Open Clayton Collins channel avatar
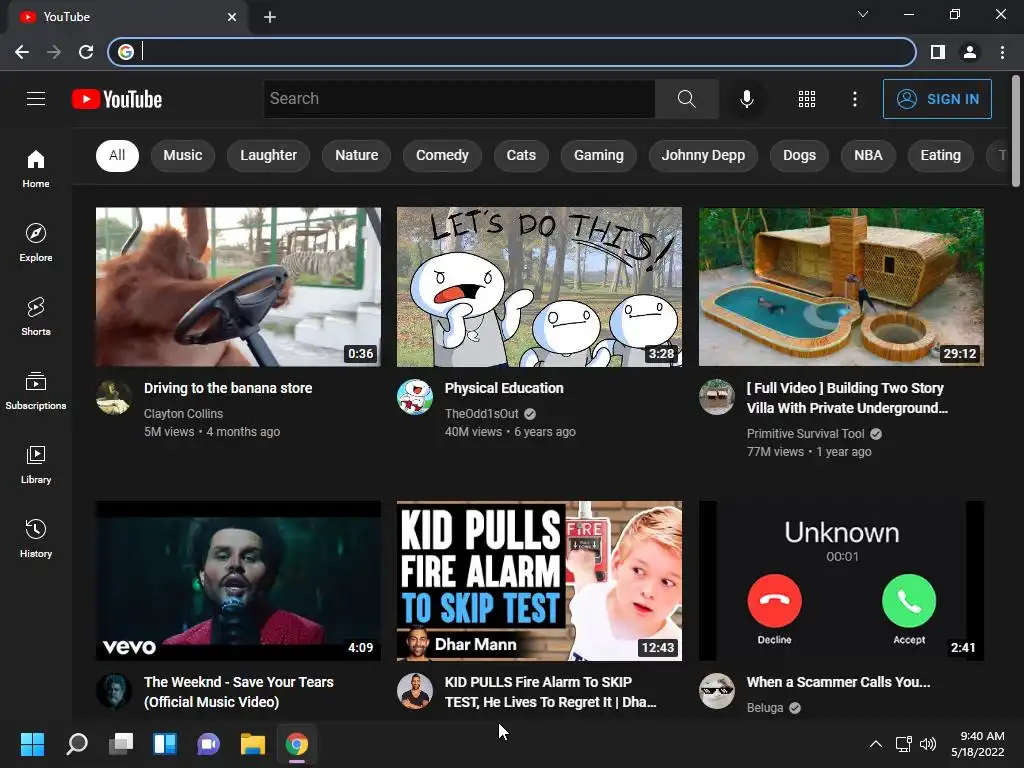Screen dimensions: 1024x768 click(x=114, y=397)
